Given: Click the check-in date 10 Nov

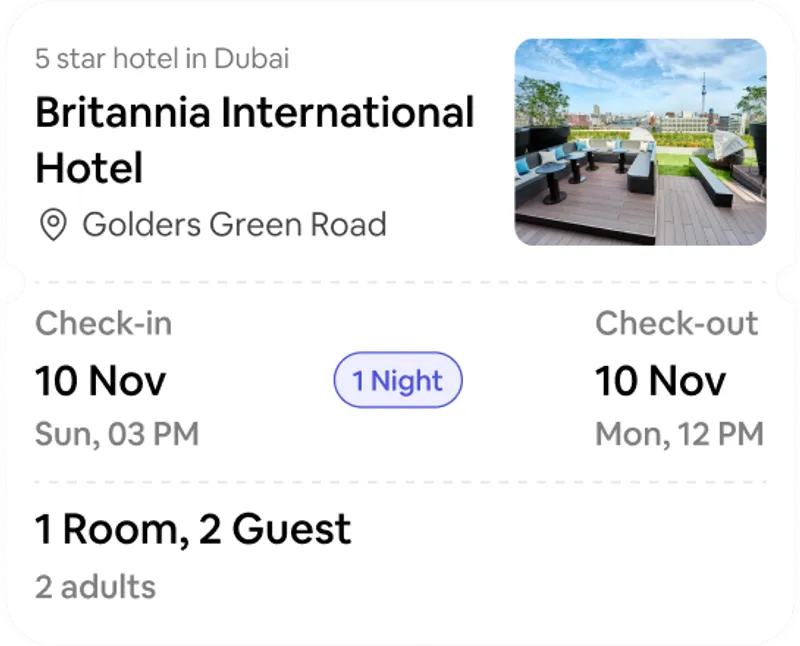Looking at the screenshot, I should coord(101,381).
